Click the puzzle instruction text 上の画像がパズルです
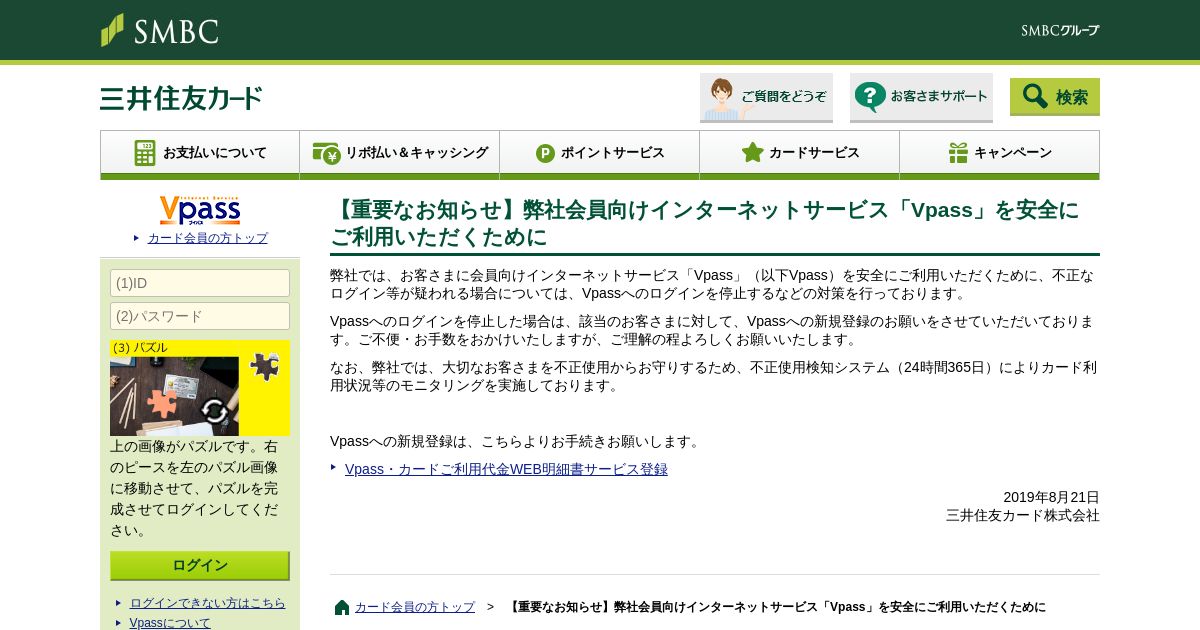 pyautogui.click(x=195, y=488)
